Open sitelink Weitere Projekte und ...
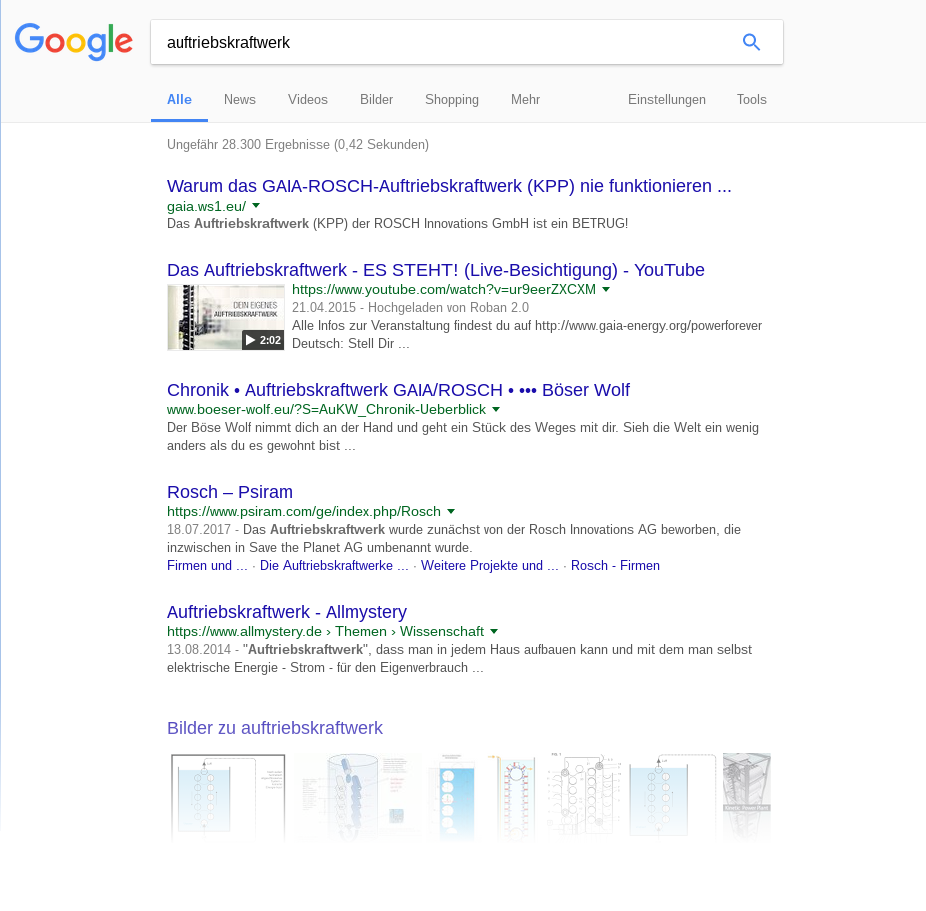 [489, 565]
